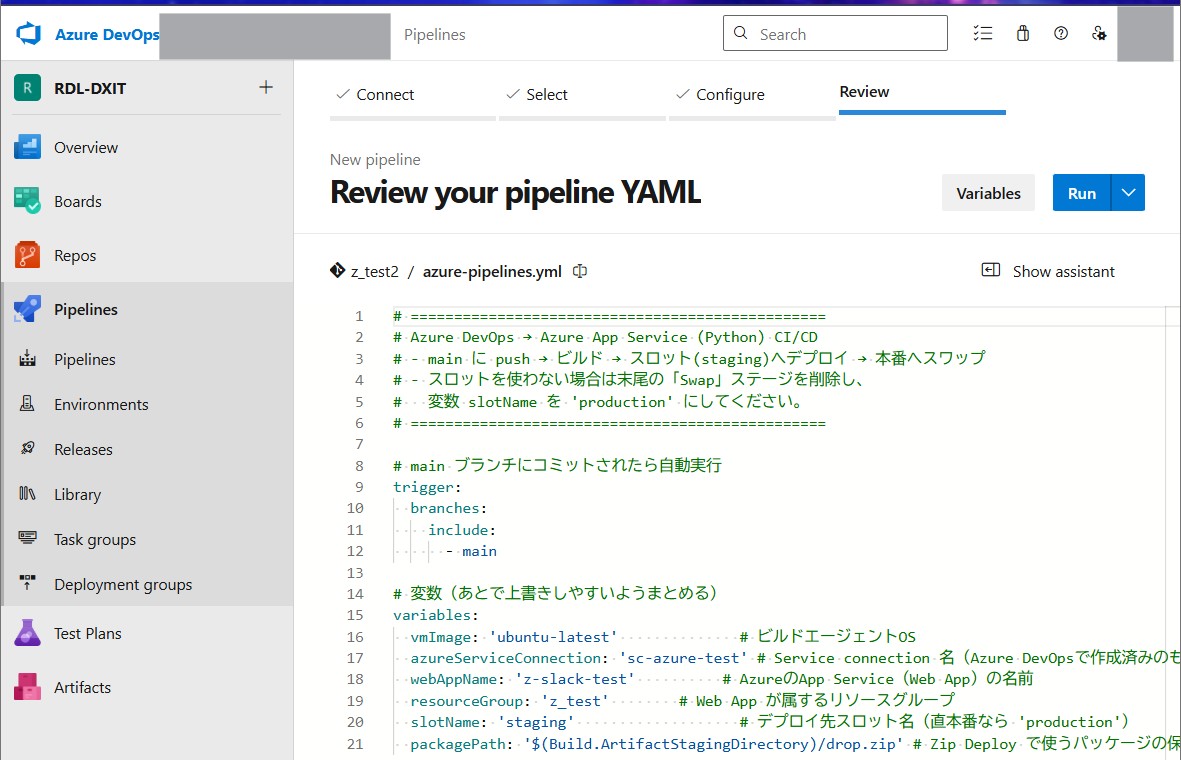This screenshot has height=760, width=1181.
Task: Expand the Run dropdown arrow
Action: (1128, 194)
